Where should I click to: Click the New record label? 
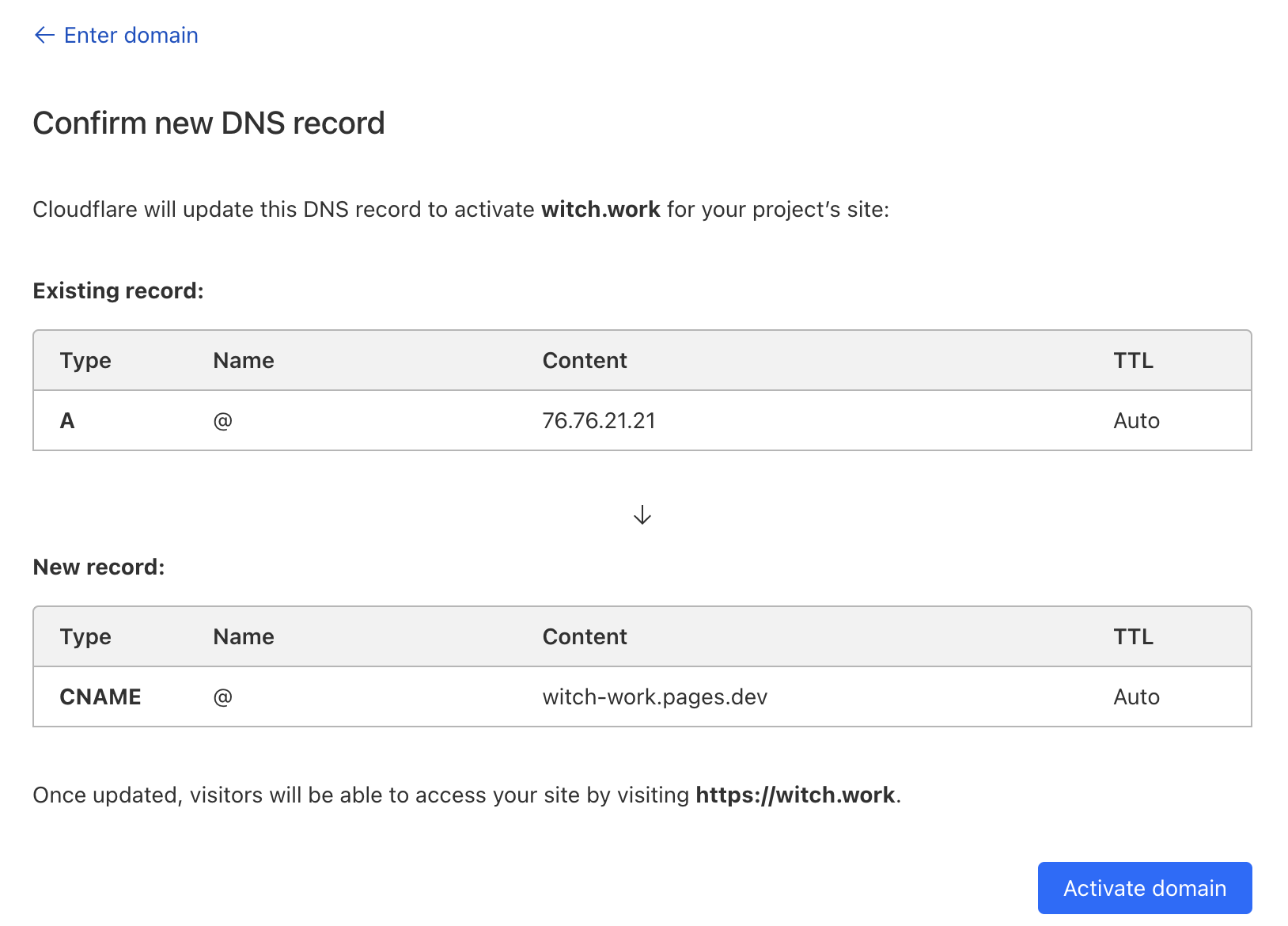click(x=98, y=567)
